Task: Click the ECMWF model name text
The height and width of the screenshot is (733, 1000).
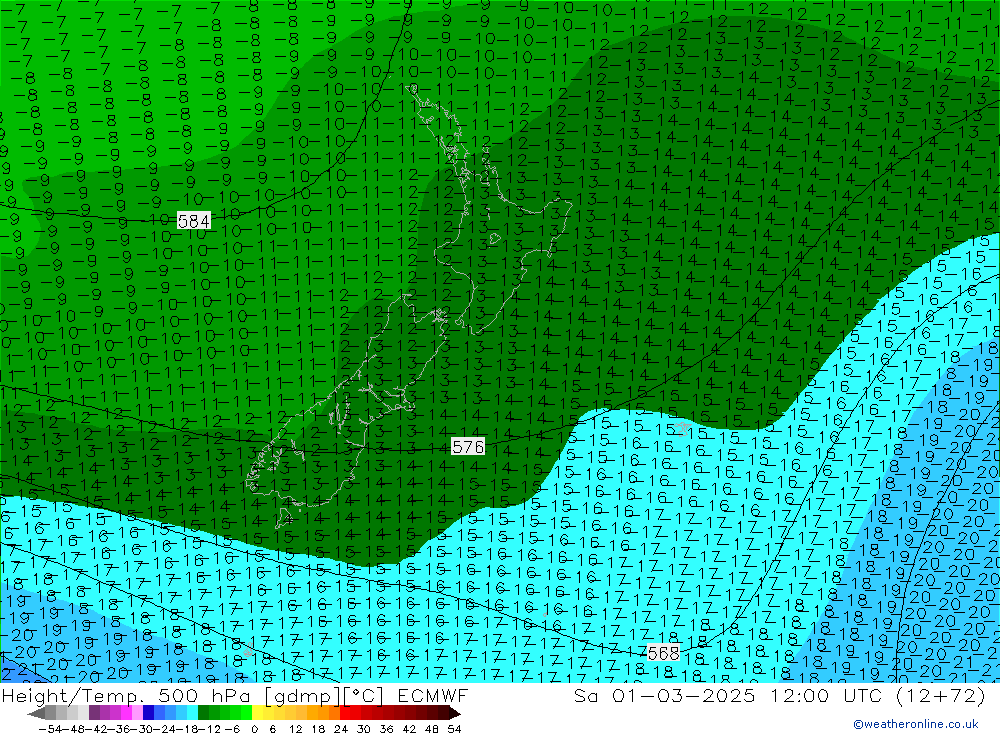Action: pyautogui.click(x=433, y=696)
